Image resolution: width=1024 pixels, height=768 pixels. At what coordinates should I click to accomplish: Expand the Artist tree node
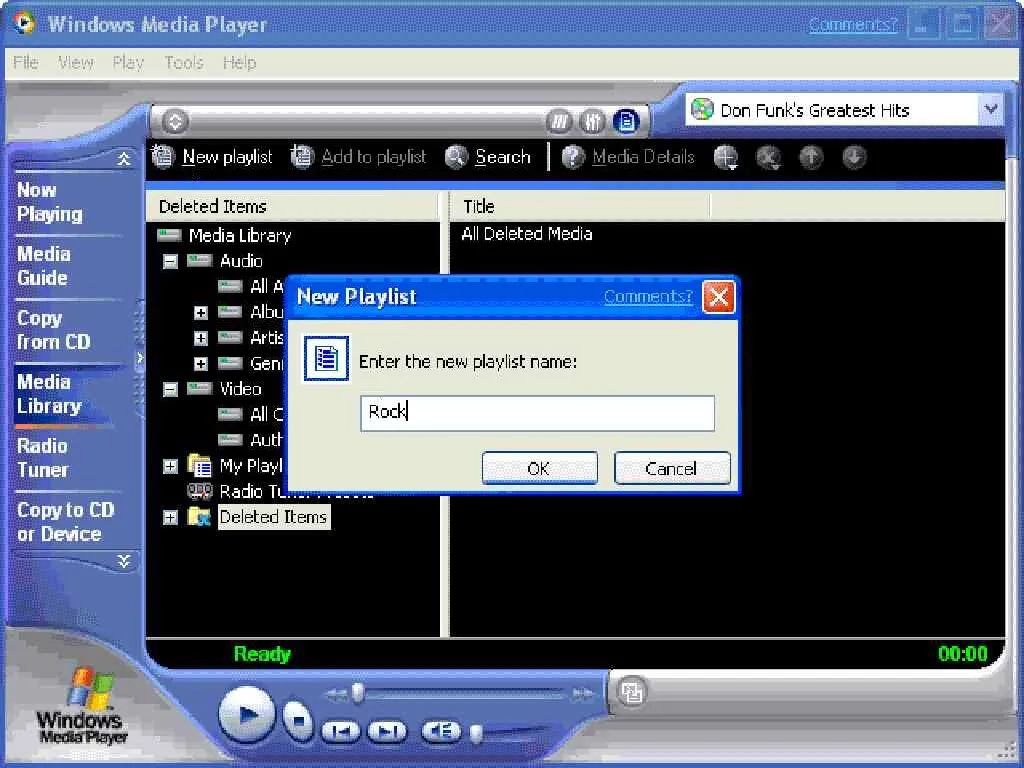click(201, 338)
